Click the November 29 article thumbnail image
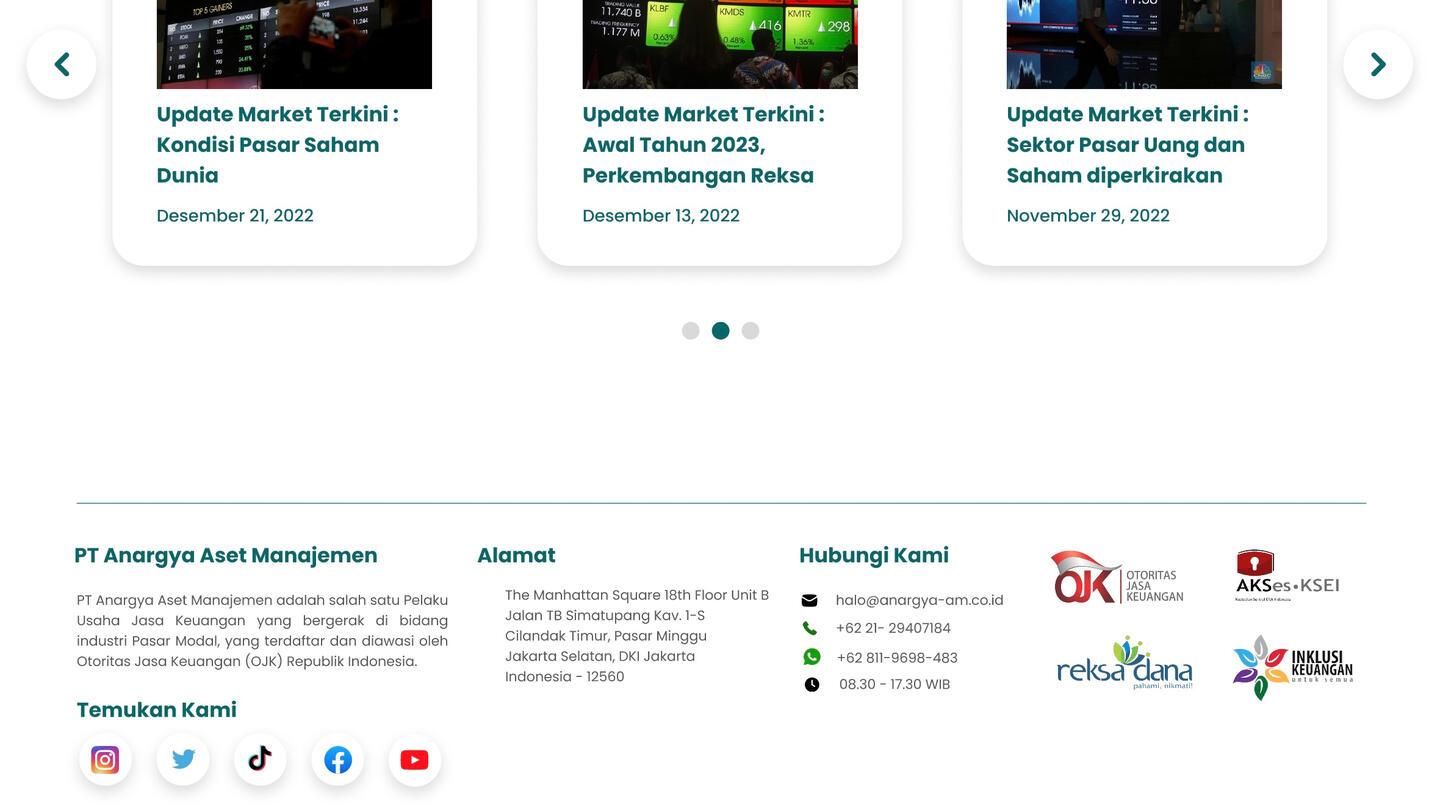 pyautogui.click(x=1144, y=45)
